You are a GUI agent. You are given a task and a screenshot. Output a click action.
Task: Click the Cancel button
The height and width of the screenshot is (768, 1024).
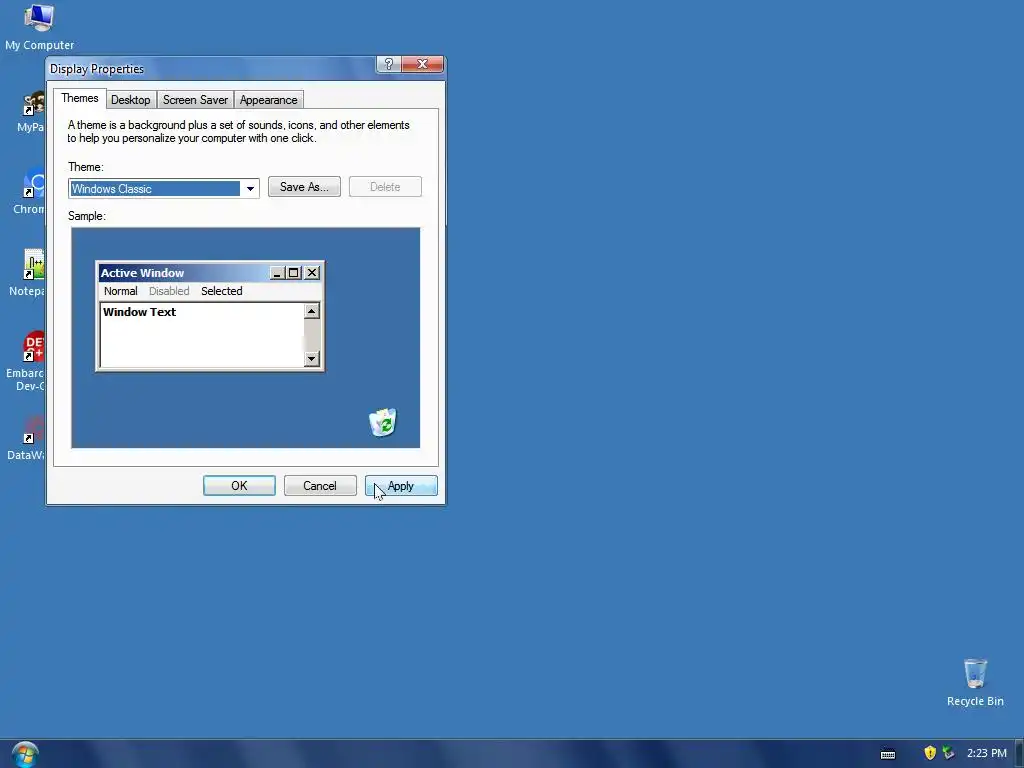(320, 486)
